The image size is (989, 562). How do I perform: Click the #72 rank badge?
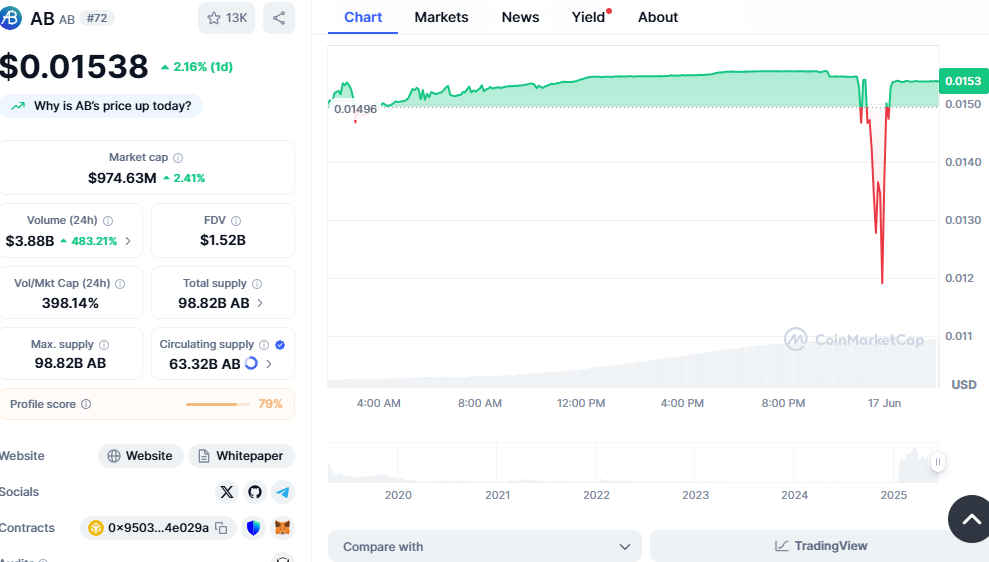[x=97, y=18]
